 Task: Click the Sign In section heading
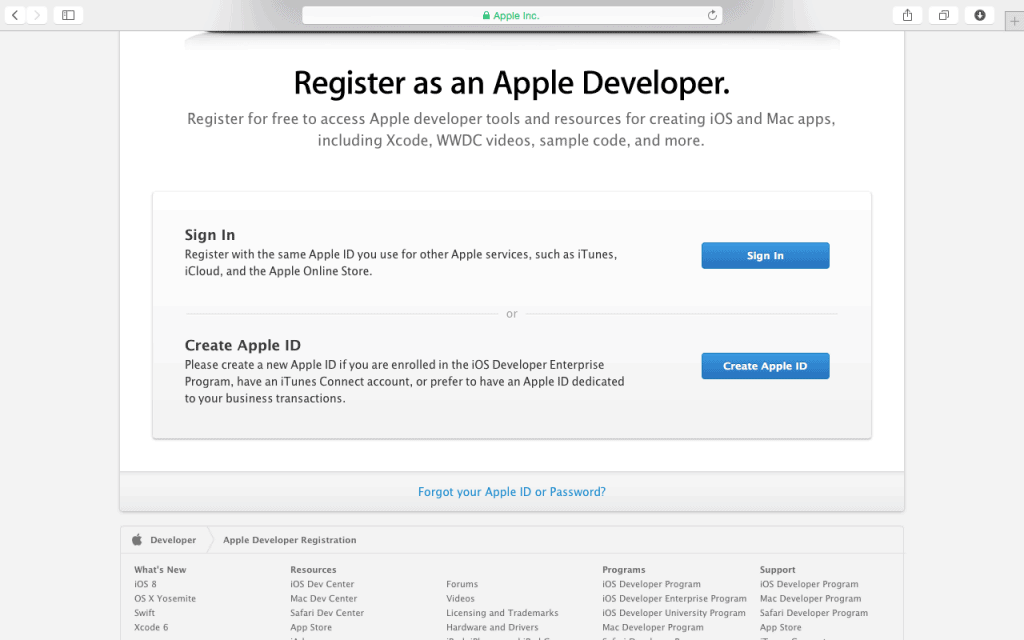210,234
